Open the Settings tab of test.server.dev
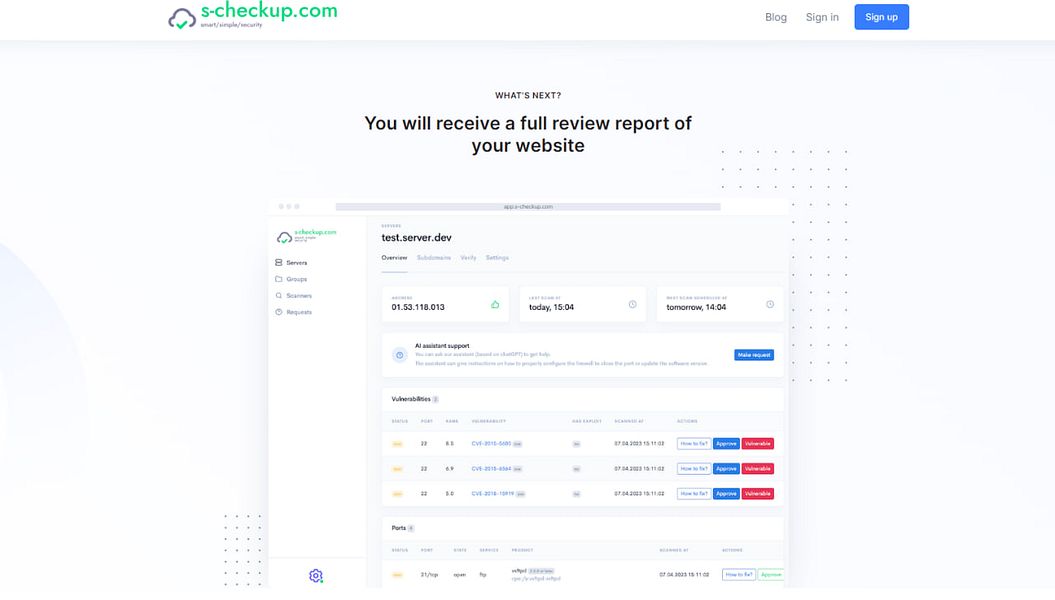This screenshot has height=600, width=1055. (497, 258)
